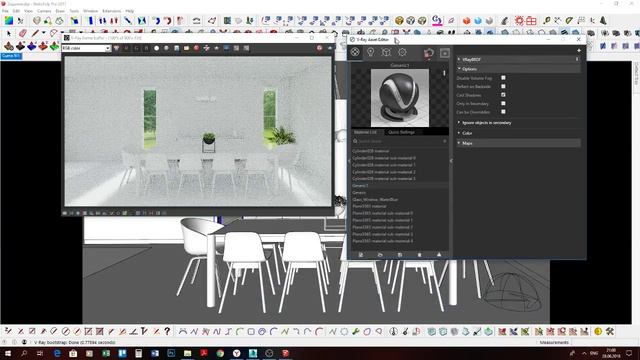640x360 pixels.
Task: Open Chrome from taskbar
Action: point(220,353)
